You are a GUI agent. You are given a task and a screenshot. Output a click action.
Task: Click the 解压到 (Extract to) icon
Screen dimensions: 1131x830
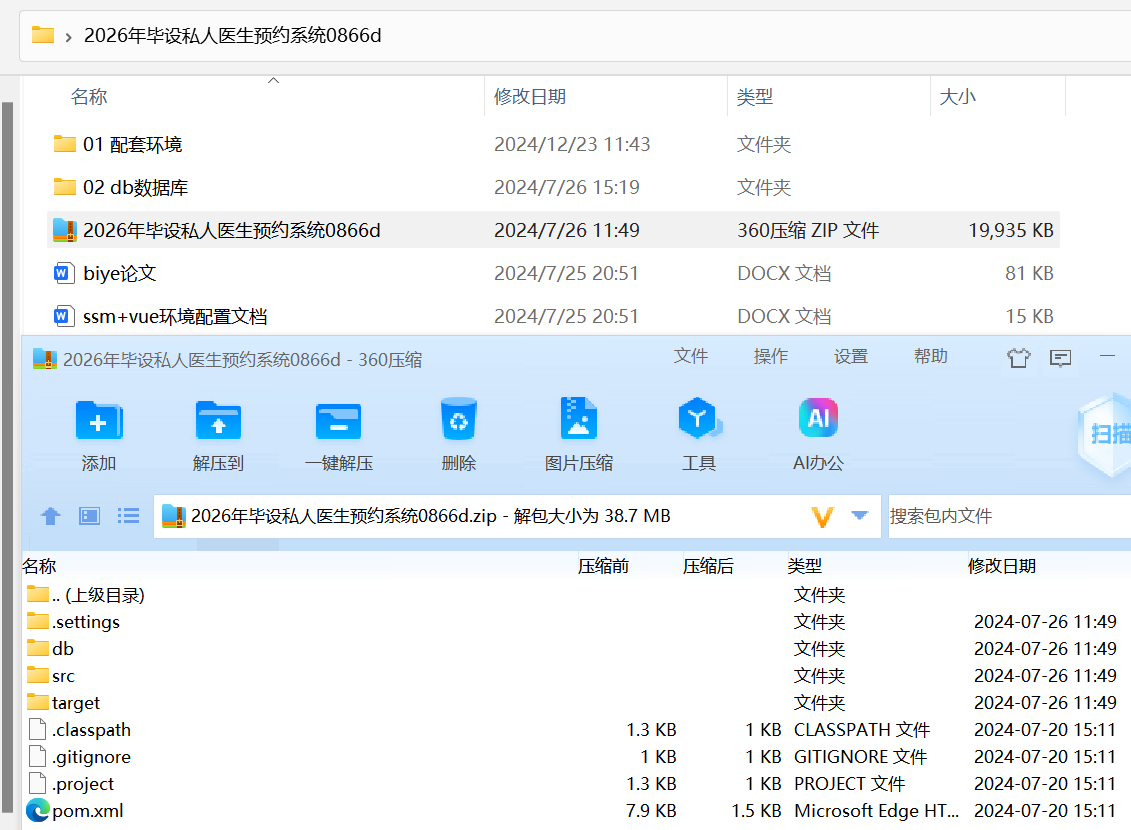(x=219, y=420)
